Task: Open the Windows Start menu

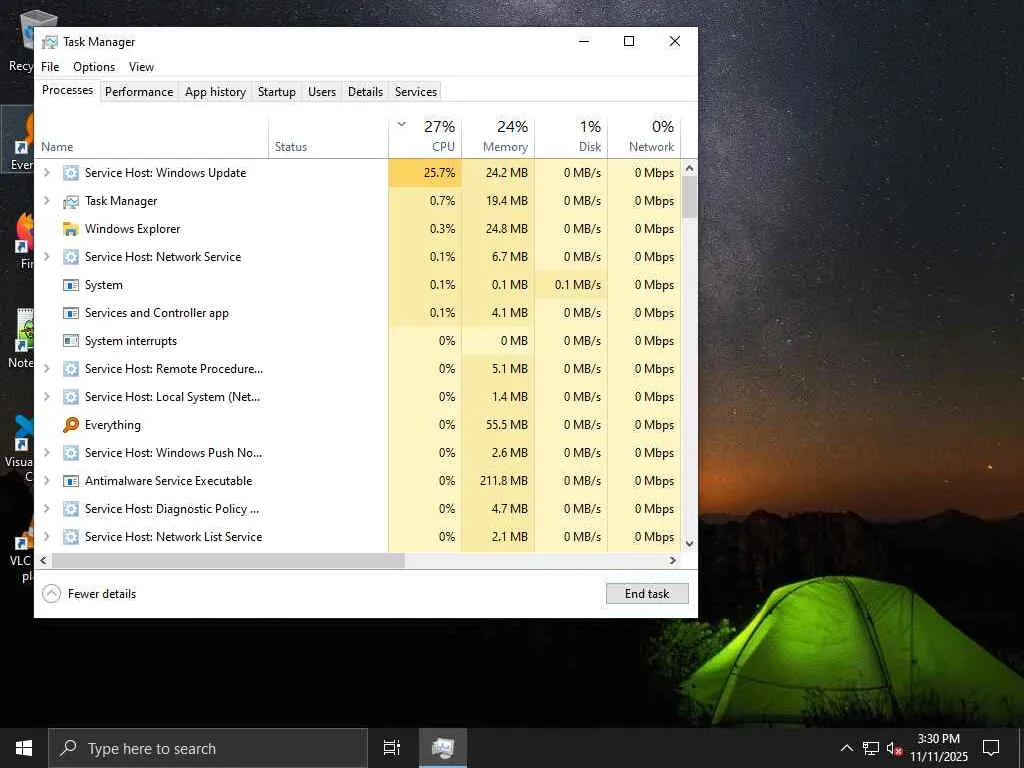Action: click(24, 748)
